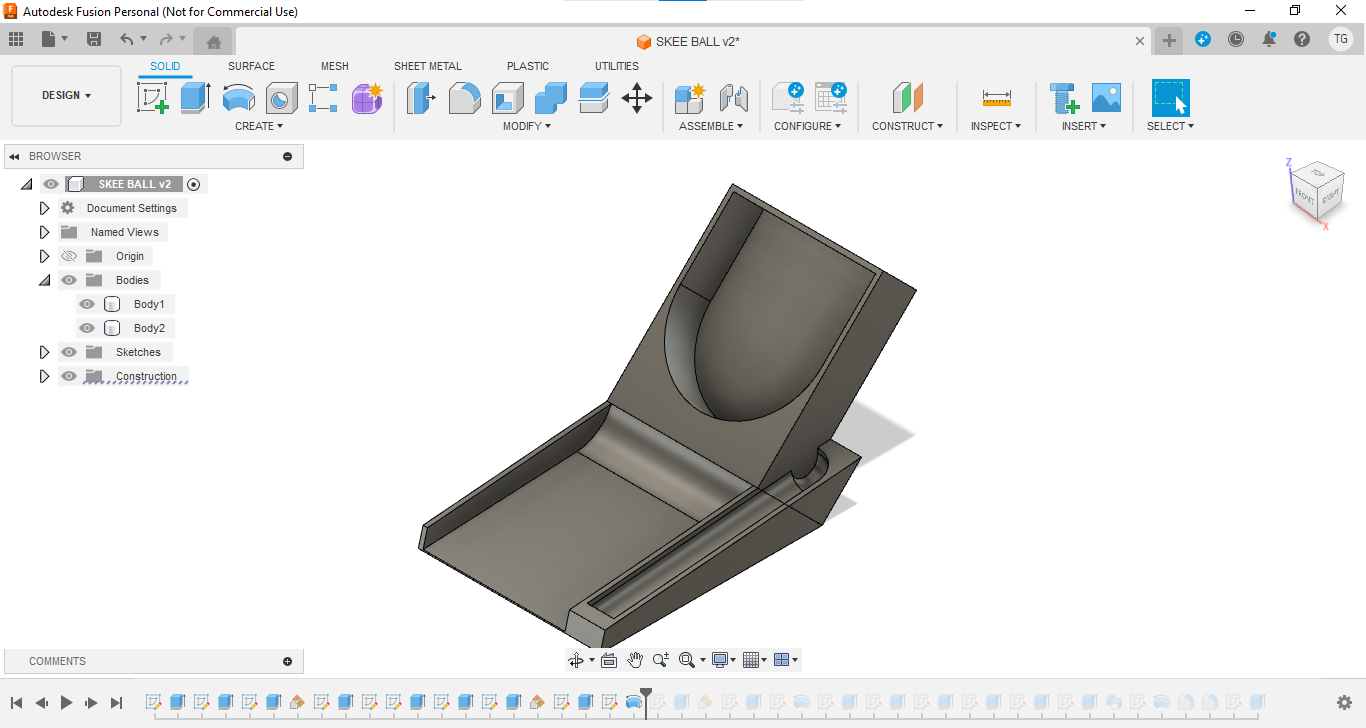Screen dimensions: 1366x728
Task: Open the MODIFY dropdown menu
Action: pyautogui.click(x=526, y=126)
